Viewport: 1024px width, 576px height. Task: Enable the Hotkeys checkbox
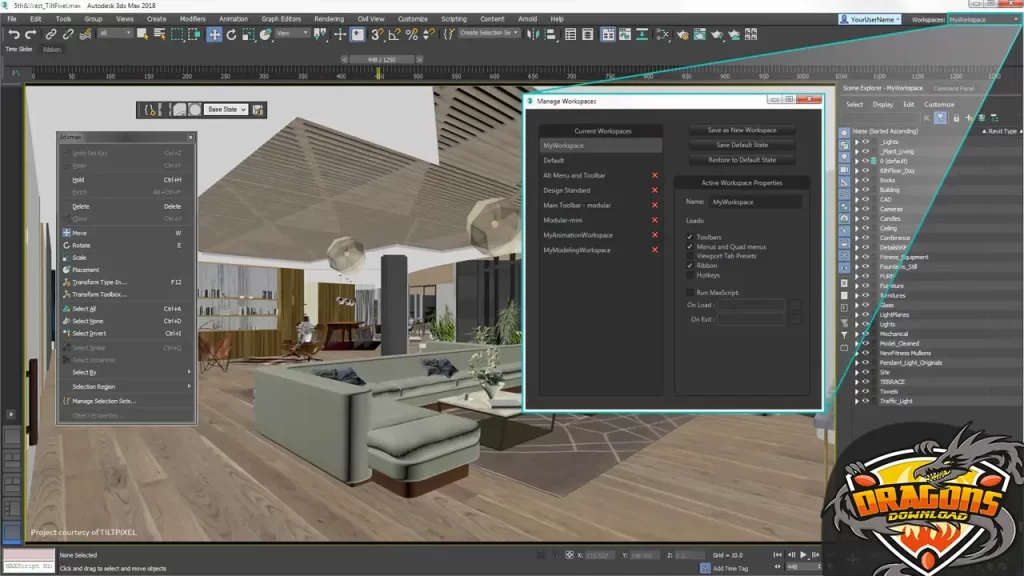pos(690,275)
